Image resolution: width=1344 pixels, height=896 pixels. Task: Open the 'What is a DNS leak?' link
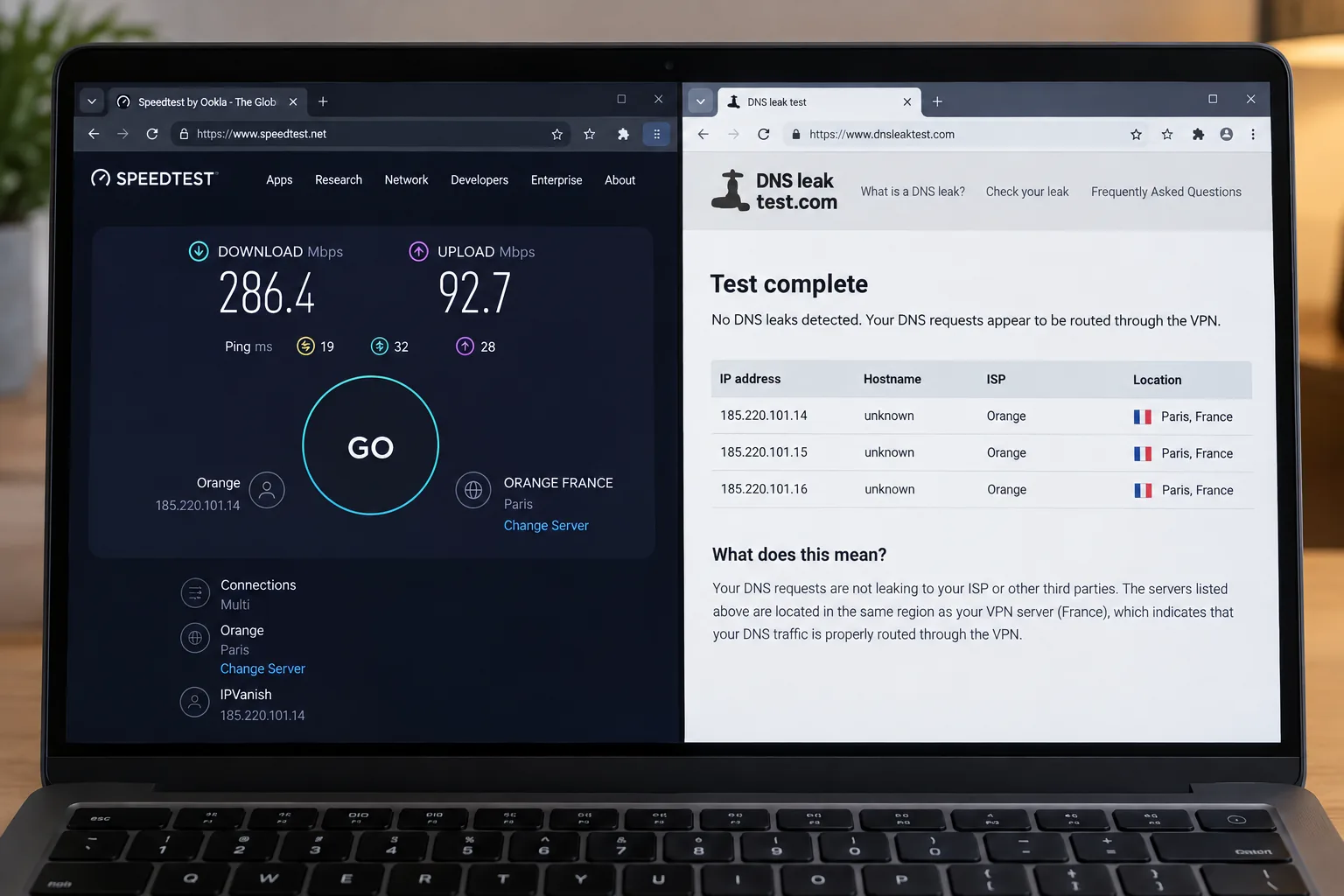pos(913,192)
